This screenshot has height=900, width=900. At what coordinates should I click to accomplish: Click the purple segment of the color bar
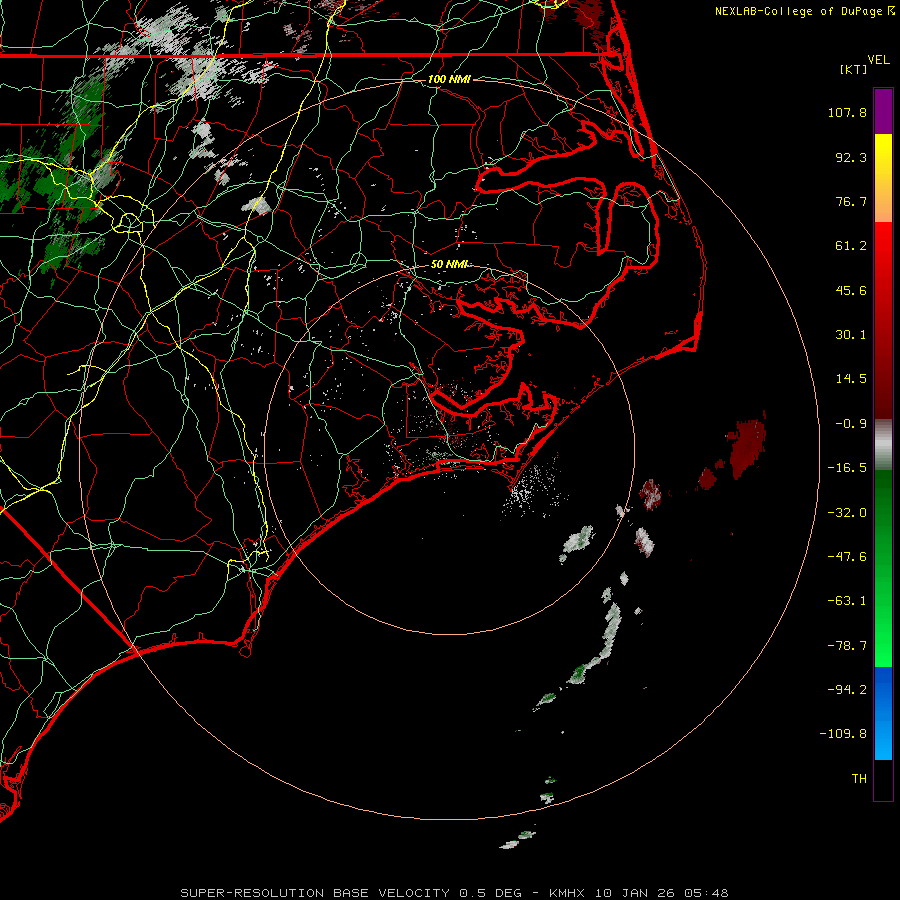pyautogui.click(x=883, y=111)
